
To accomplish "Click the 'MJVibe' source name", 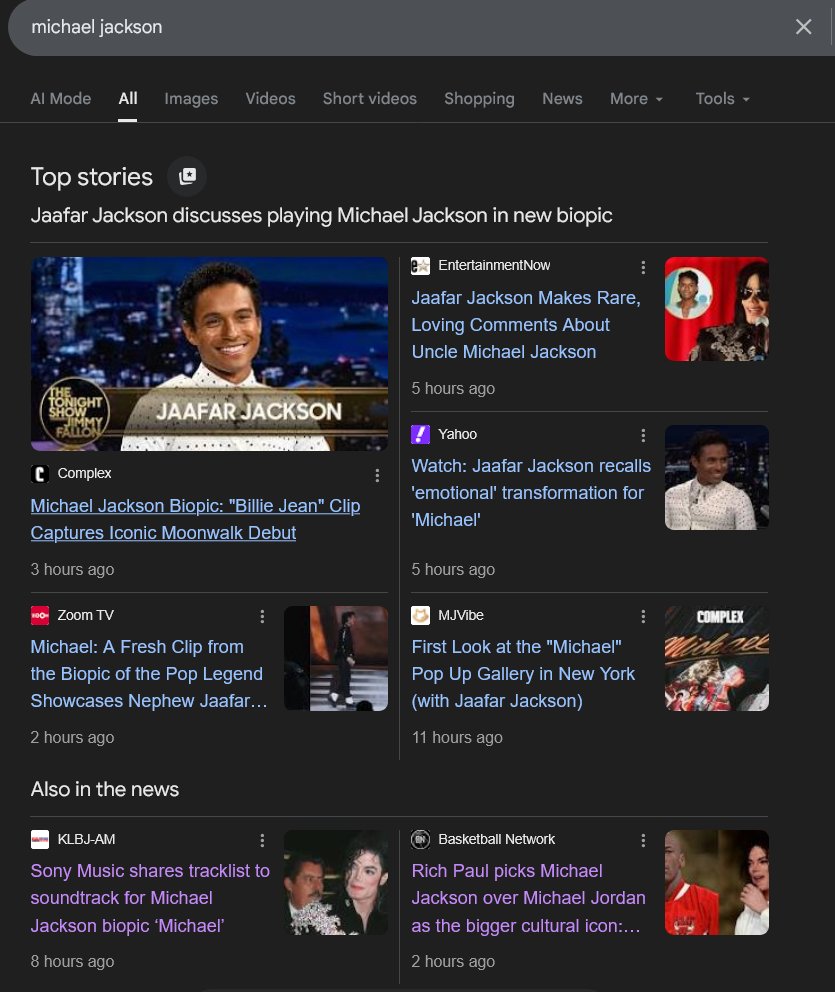I will 461,615.
